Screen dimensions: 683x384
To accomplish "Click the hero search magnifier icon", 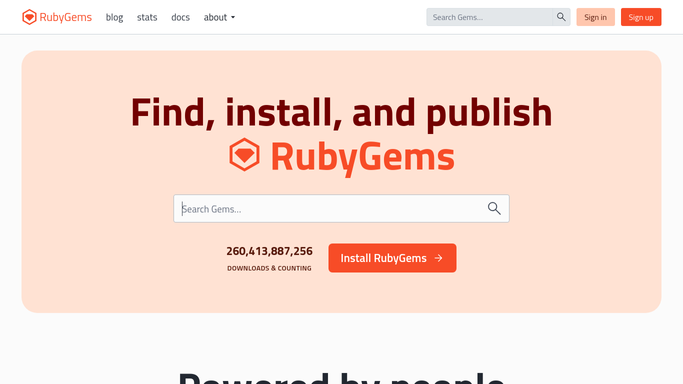I will pos(494,209).
